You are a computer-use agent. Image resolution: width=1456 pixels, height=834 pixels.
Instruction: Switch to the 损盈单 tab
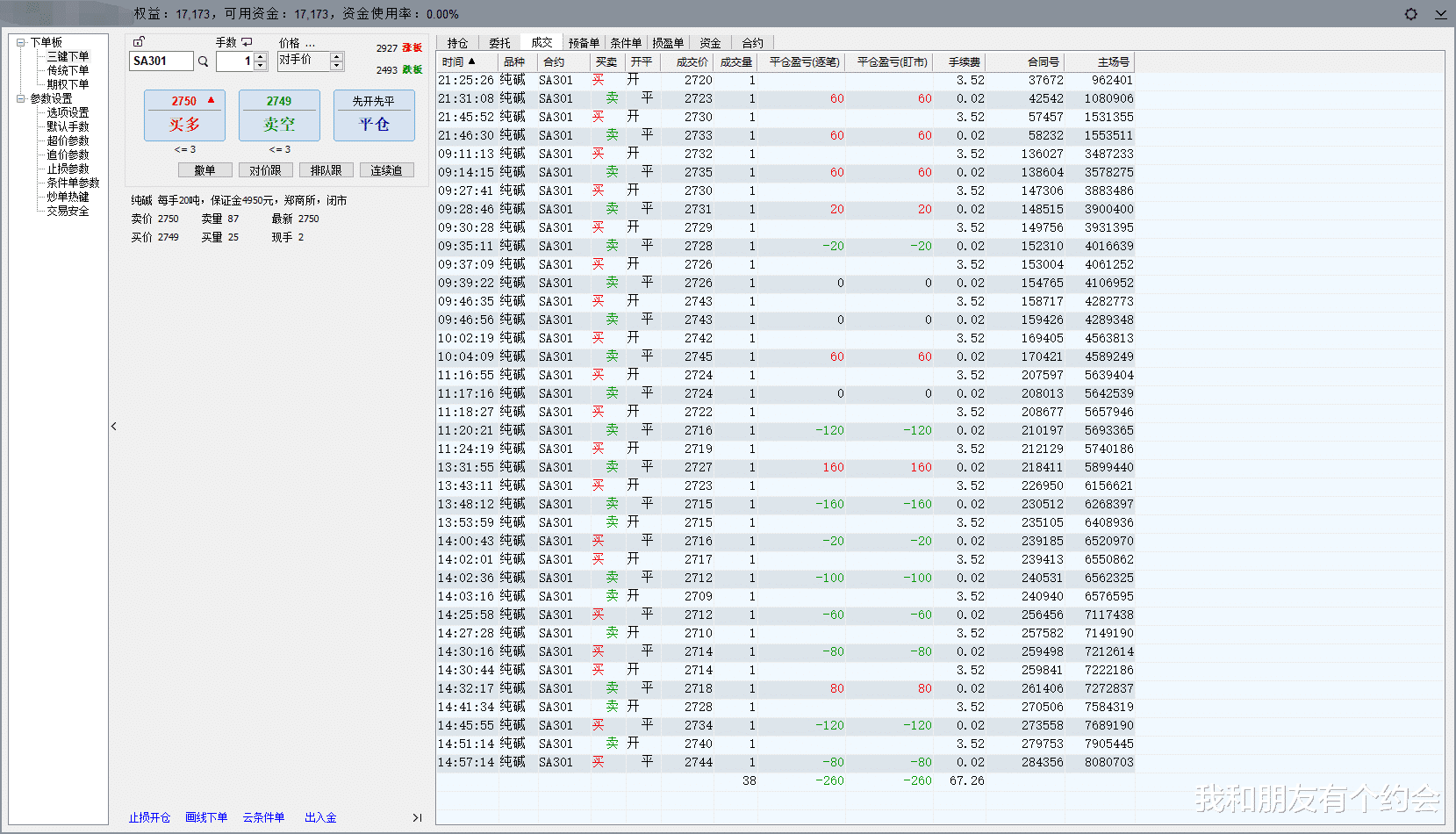pos(668,43)
